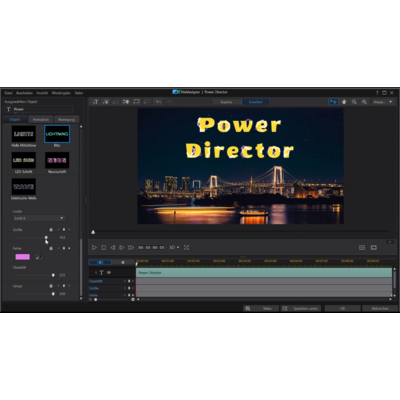Activate the hand pan tool

click(x=344, y=102)
